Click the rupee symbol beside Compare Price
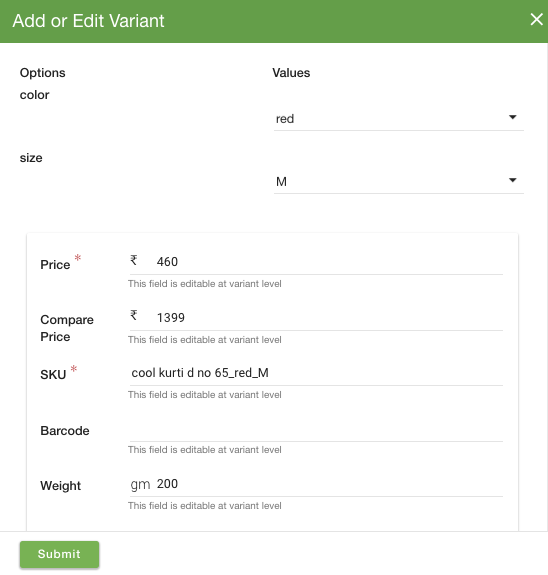Image resolution: width=548 pixels, height=575 pixels. coord(134,315)
